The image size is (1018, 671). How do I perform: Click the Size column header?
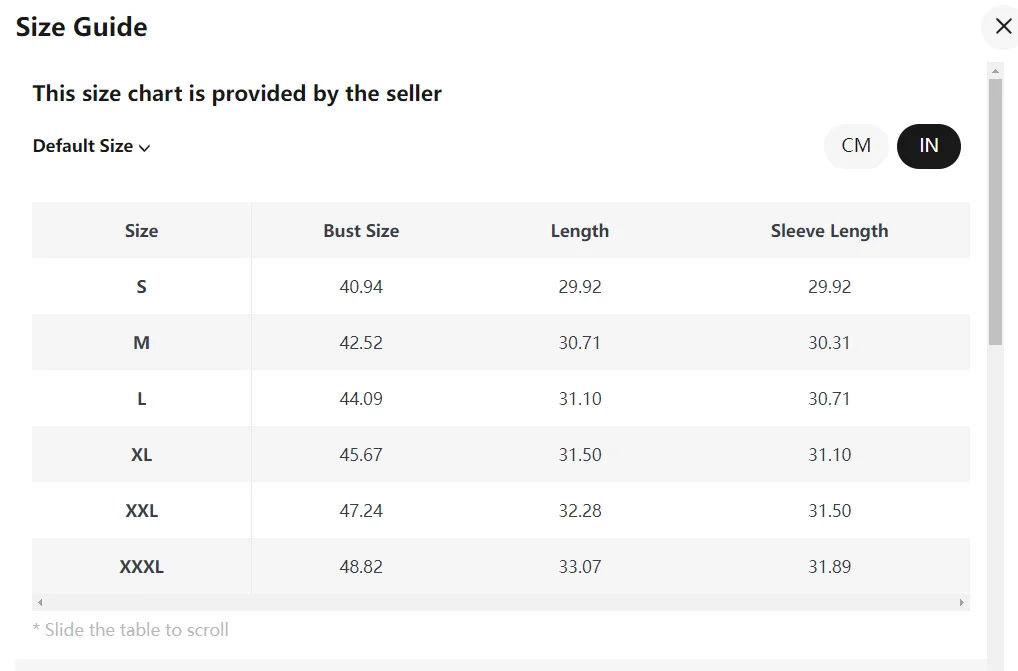(x=141, y=231)
